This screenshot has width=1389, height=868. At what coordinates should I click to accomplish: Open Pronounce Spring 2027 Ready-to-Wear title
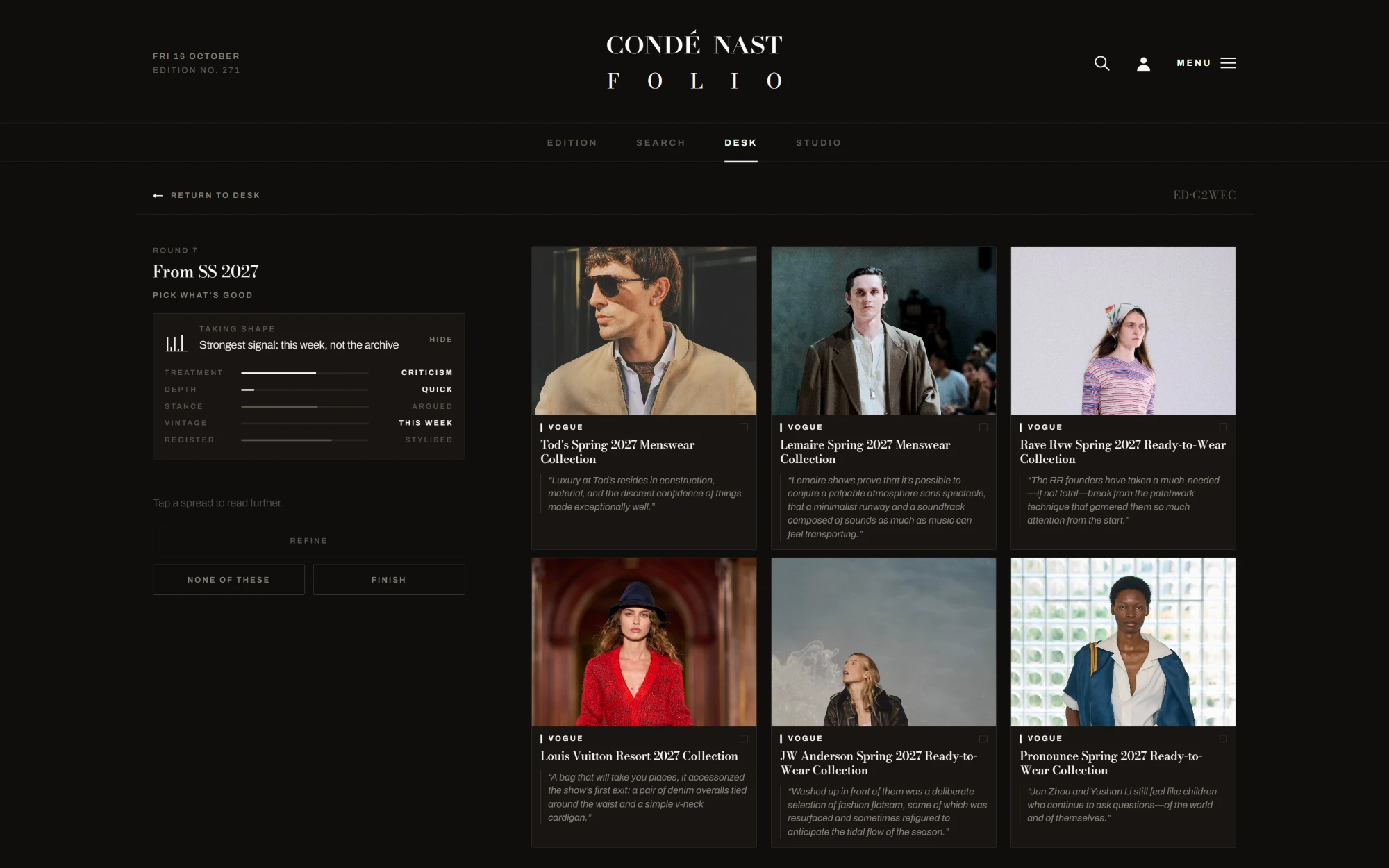click(1111, 763)
